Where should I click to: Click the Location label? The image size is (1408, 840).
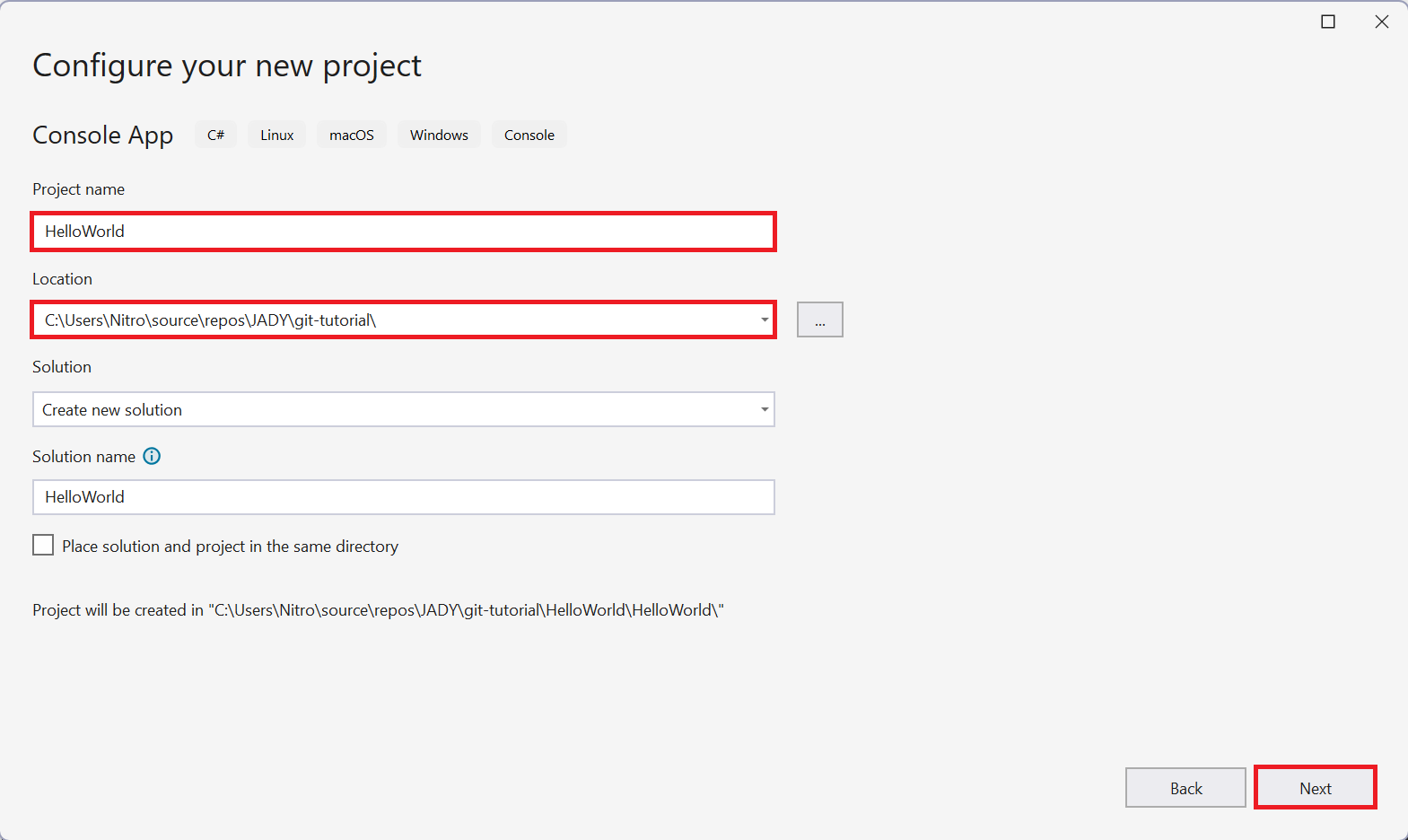tap(63, 279)
